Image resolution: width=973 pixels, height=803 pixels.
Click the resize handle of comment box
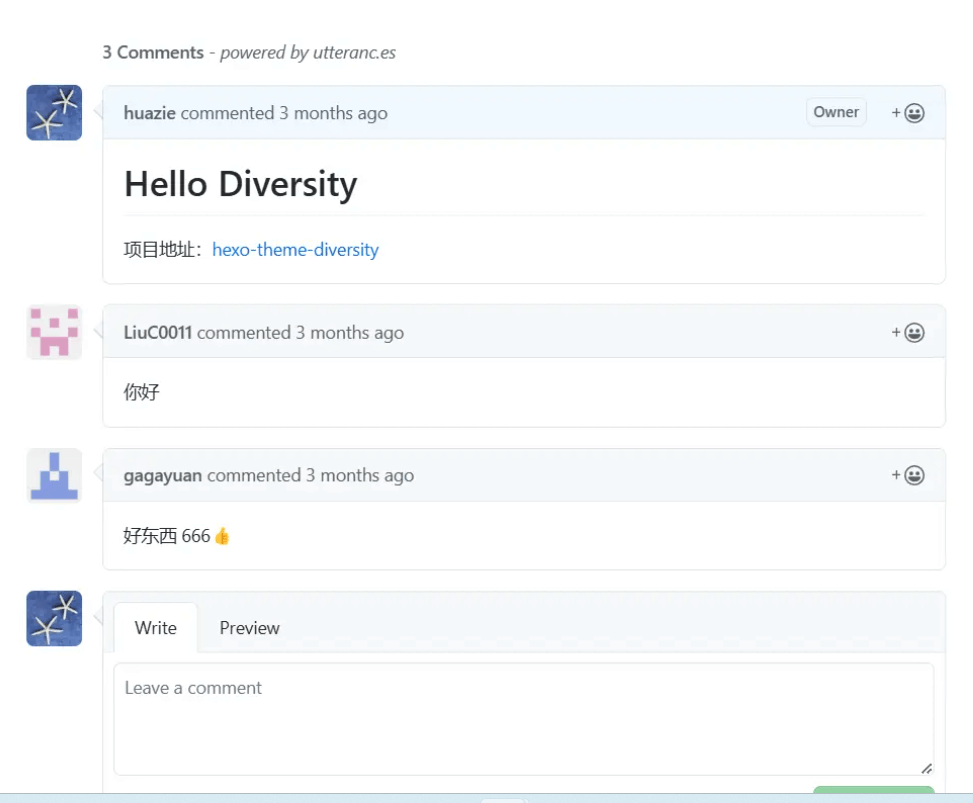click(x=926, y=768)
